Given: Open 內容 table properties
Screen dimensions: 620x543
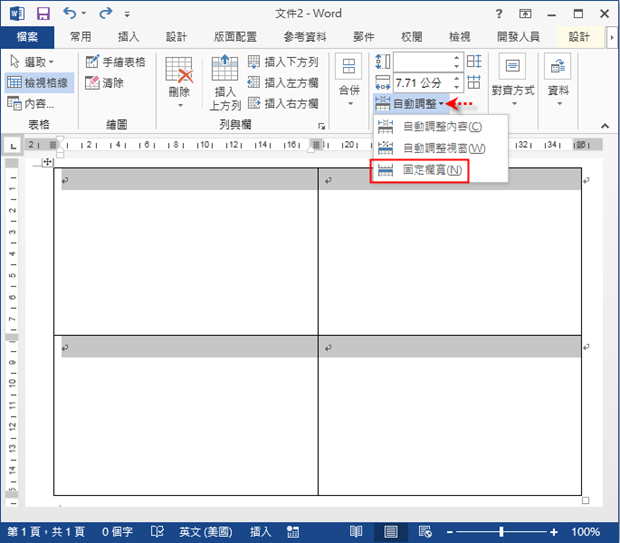Looking at the screenshot, I should coord(31,104).
